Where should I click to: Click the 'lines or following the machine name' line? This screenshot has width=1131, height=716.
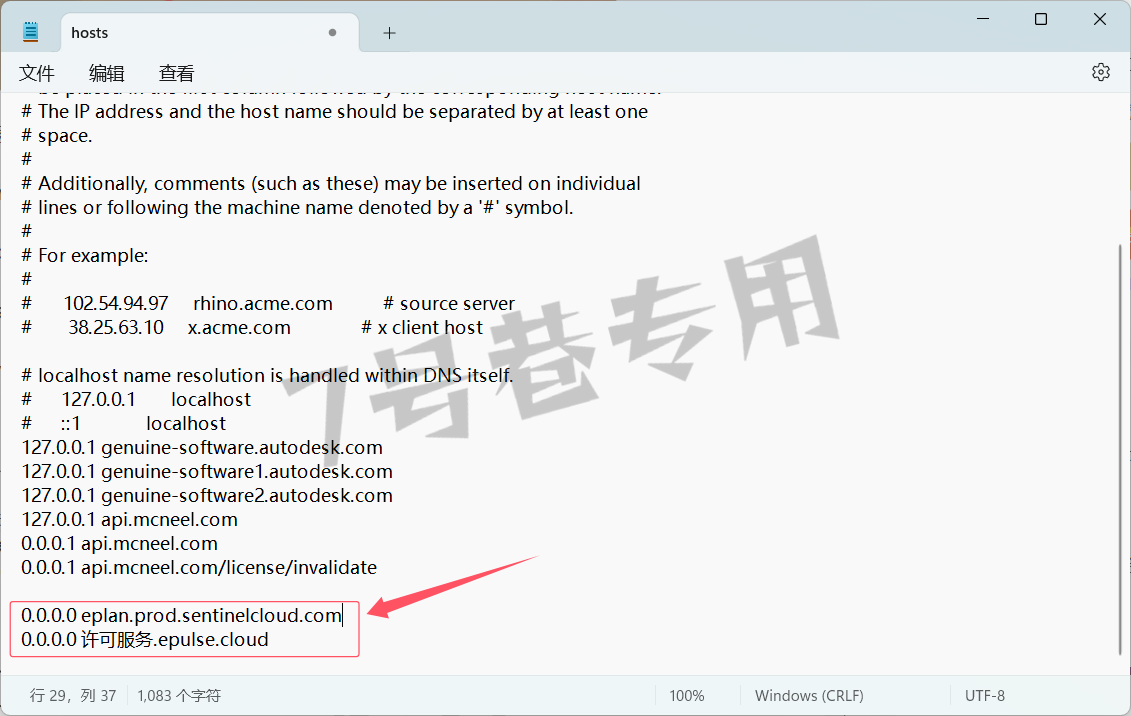pyautogui.click(x=297, y=208)
